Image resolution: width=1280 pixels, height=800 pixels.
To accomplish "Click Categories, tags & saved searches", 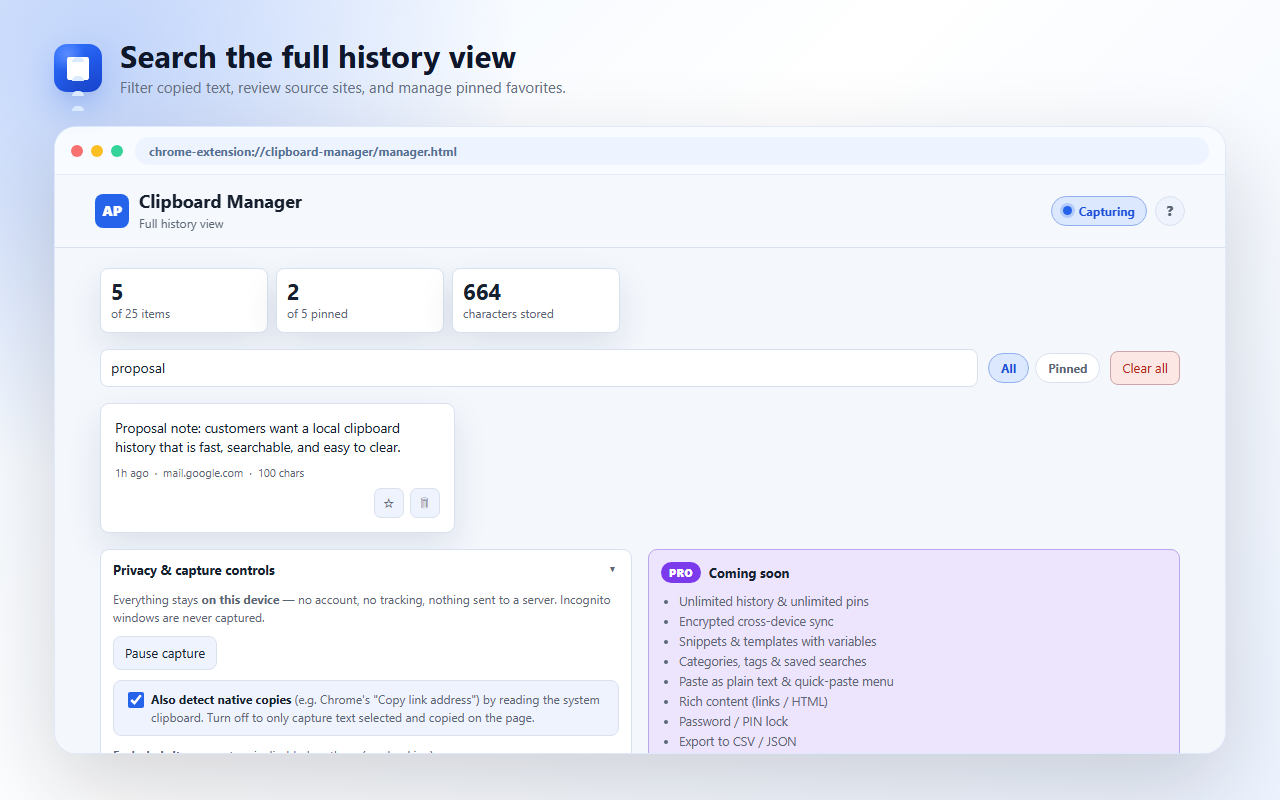I will [773, 661].
